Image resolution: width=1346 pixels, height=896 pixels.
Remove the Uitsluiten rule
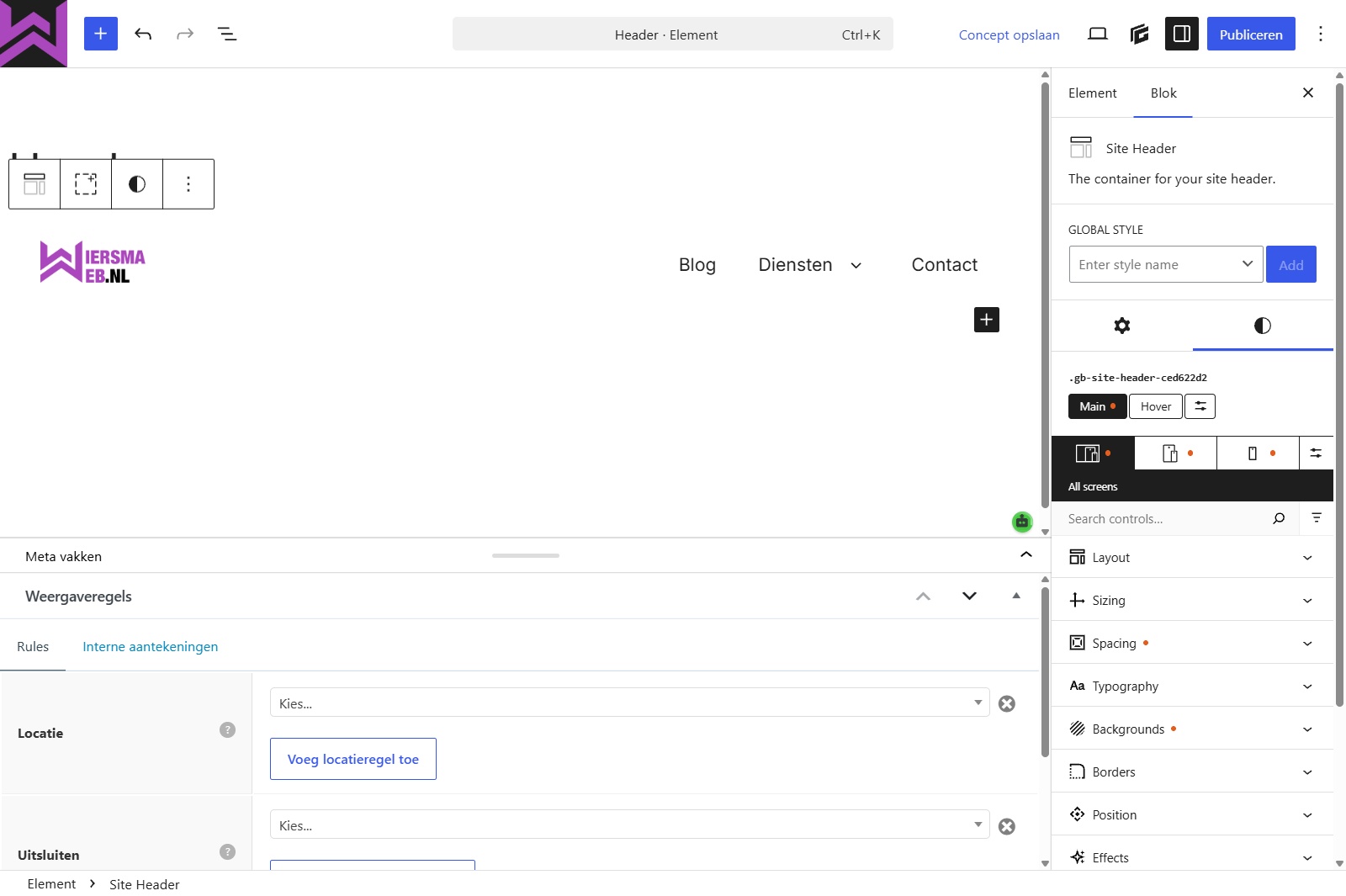pyautogui.click(x=1007, y=826)
